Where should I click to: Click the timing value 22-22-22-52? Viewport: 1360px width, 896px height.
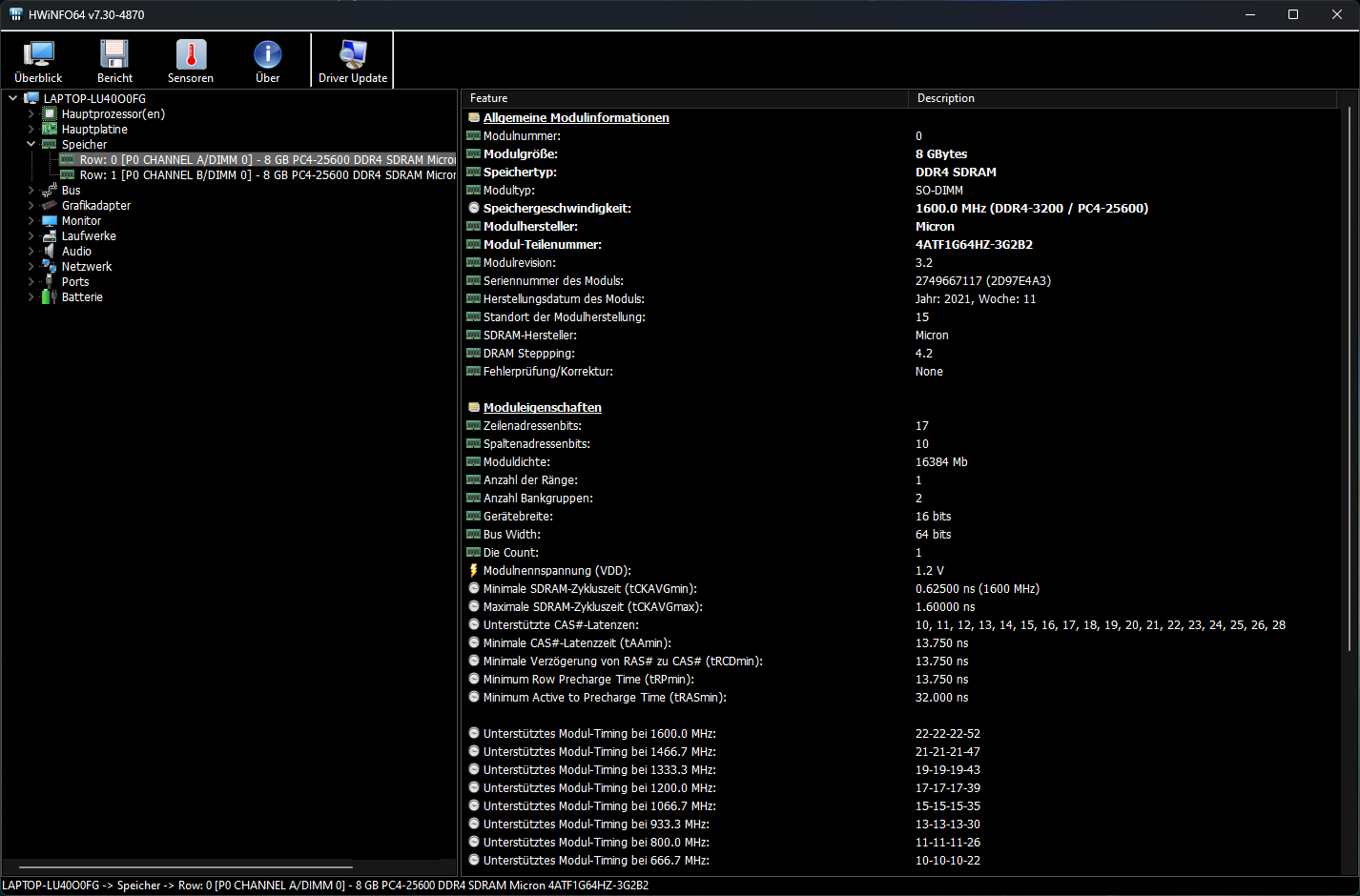pos(947,733)
